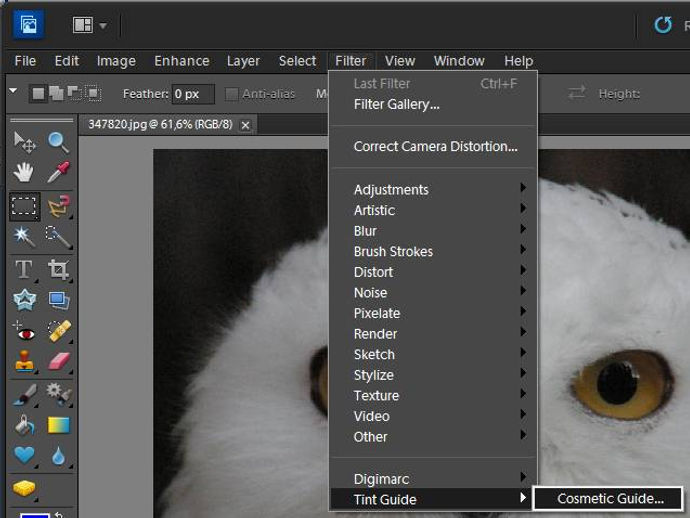This screenshot has width=690, height=518.
Task: Choose New Selection mode
Action: pos(38,93)
